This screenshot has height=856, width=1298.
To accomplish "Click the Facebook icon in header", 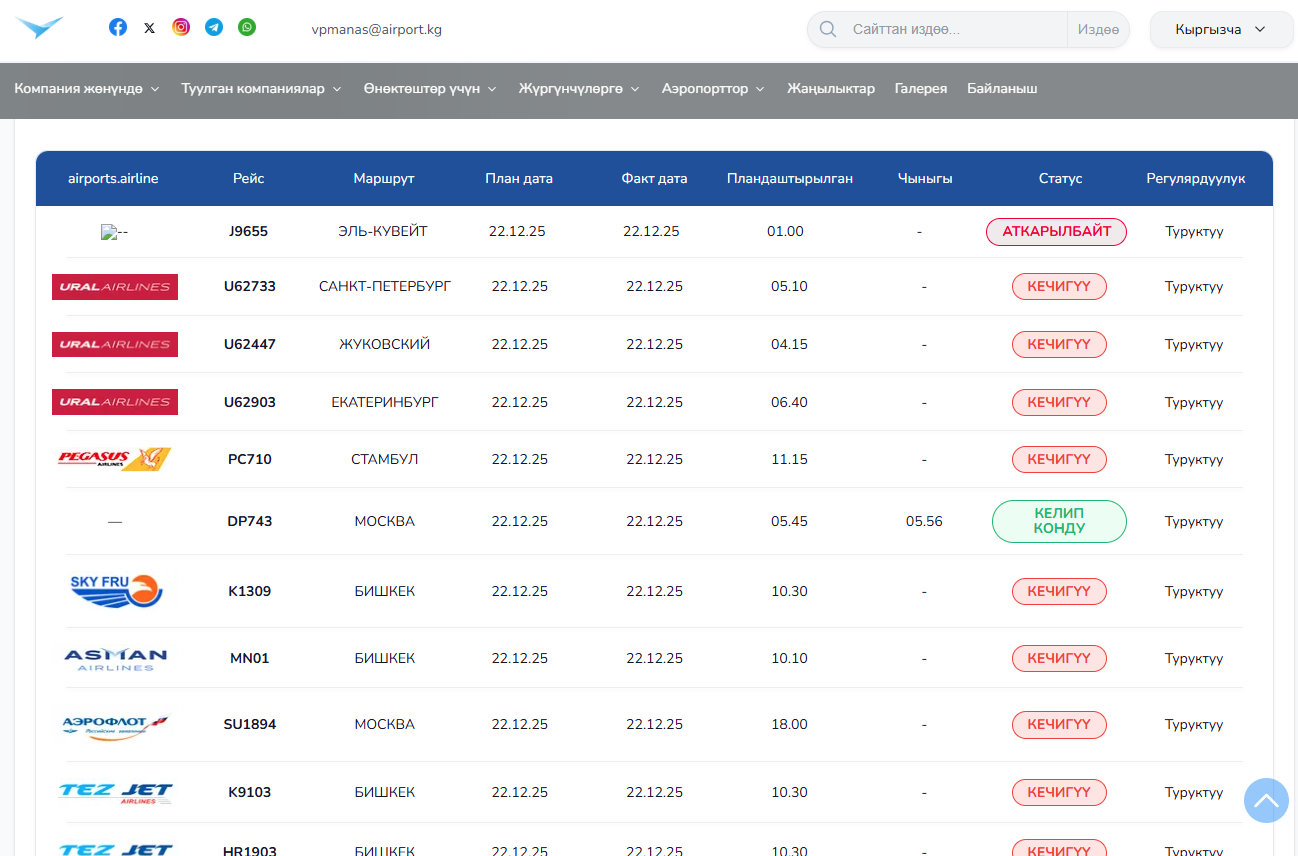I will 118,28.
